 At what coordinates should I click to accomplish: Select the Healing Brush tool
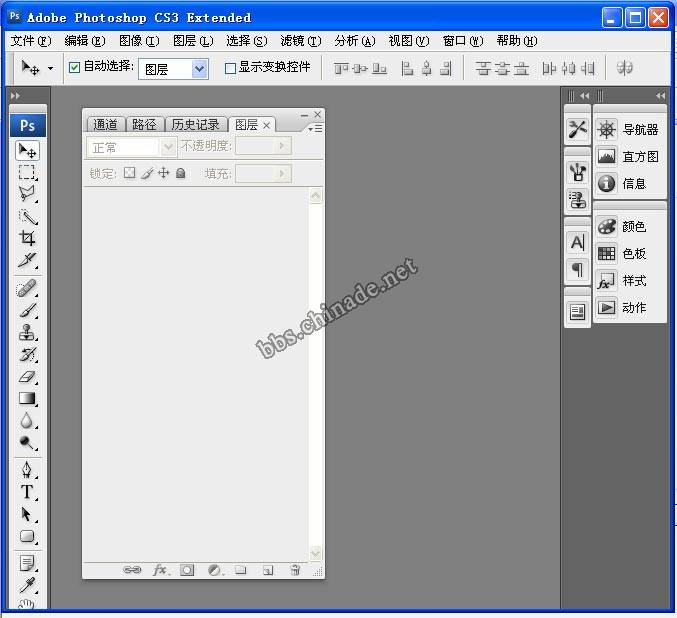pos(28,288)
